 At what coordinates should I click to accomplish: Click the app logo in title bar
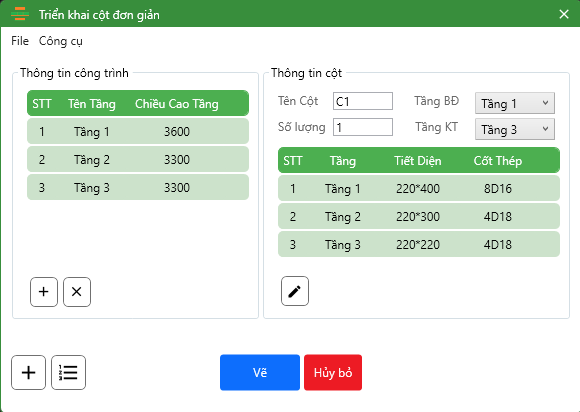[20, 14]
